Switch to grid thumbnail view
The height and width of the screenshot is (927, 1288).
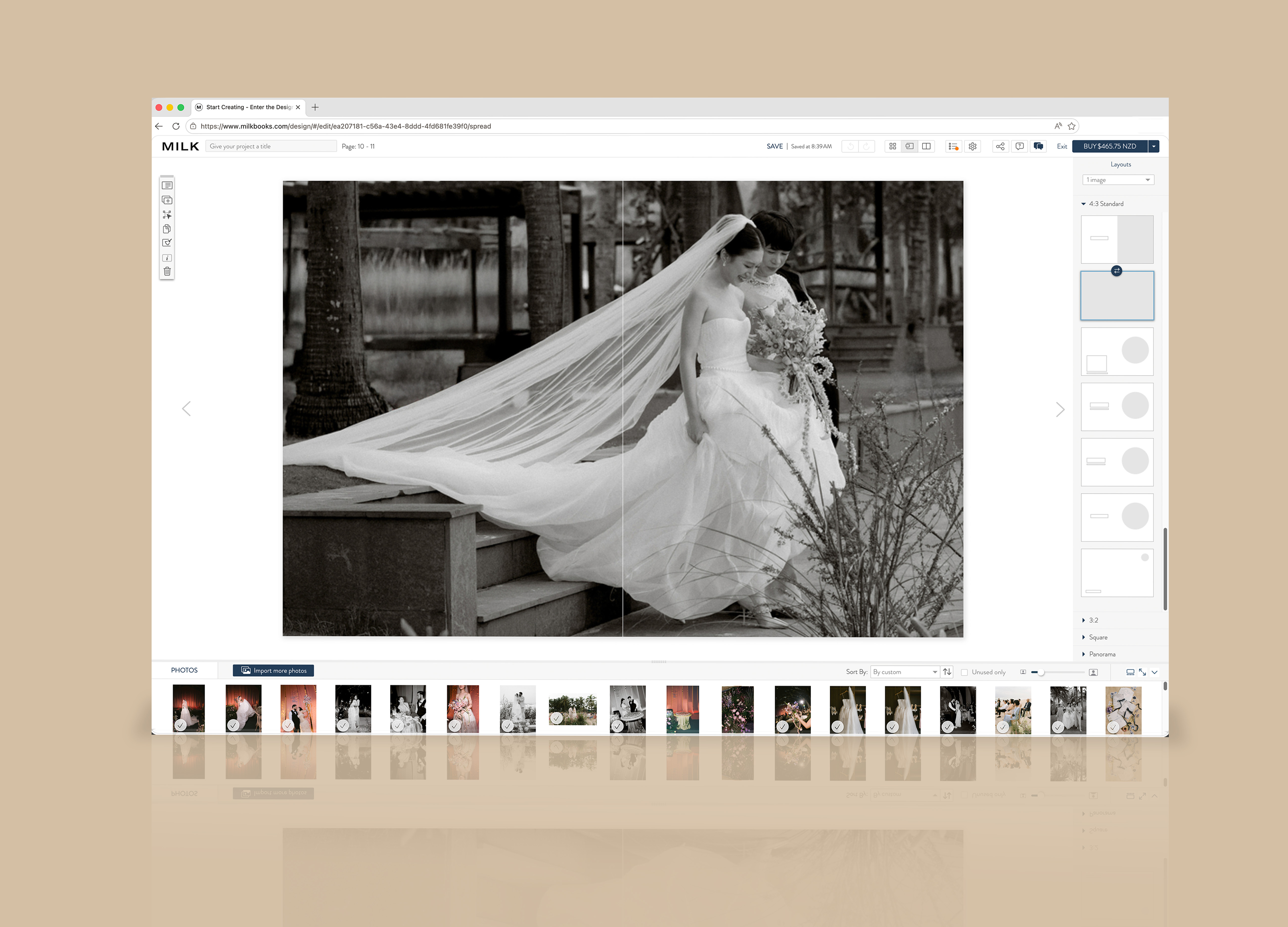point(893,146)
